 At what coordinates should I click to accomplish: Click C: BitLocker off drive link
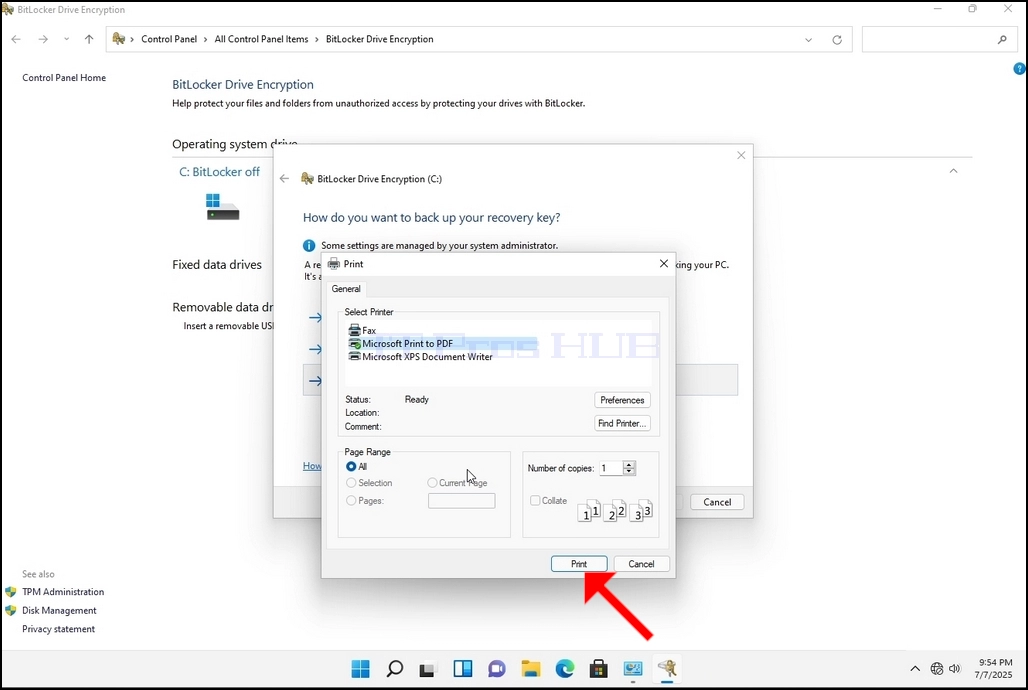click(x=219, y=172)
